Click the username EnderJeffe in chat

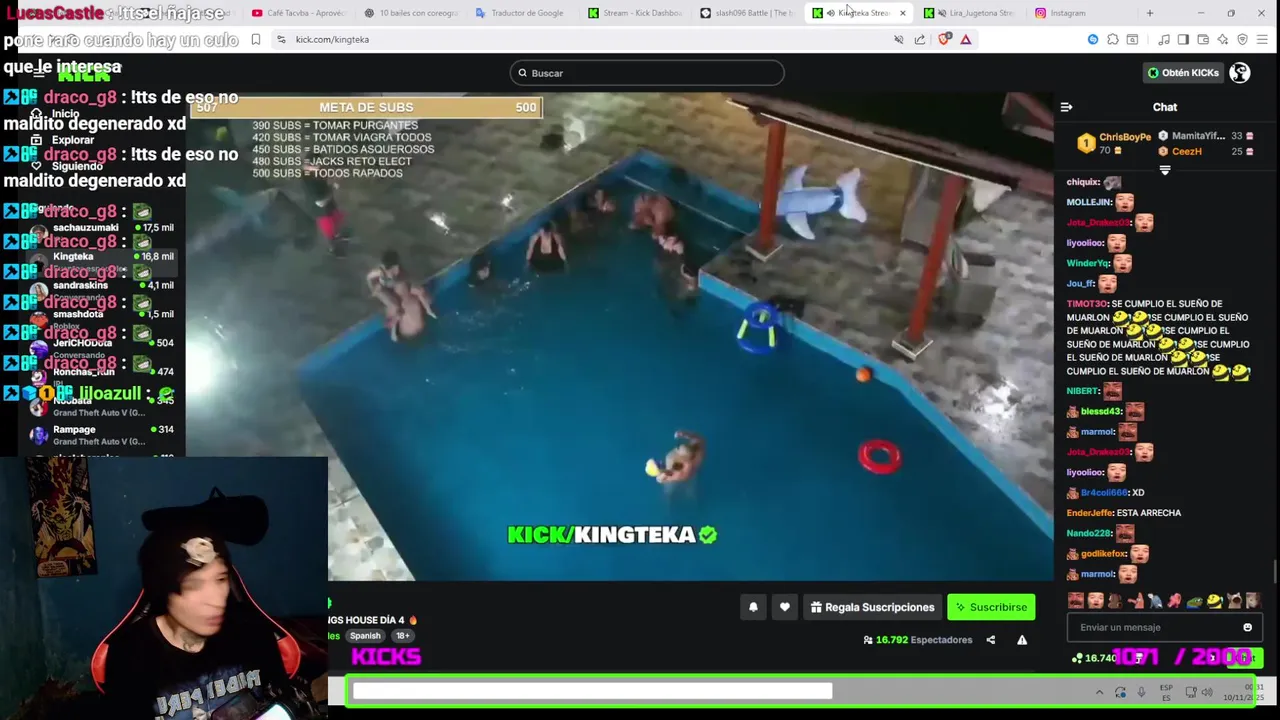coord(1089,513)
